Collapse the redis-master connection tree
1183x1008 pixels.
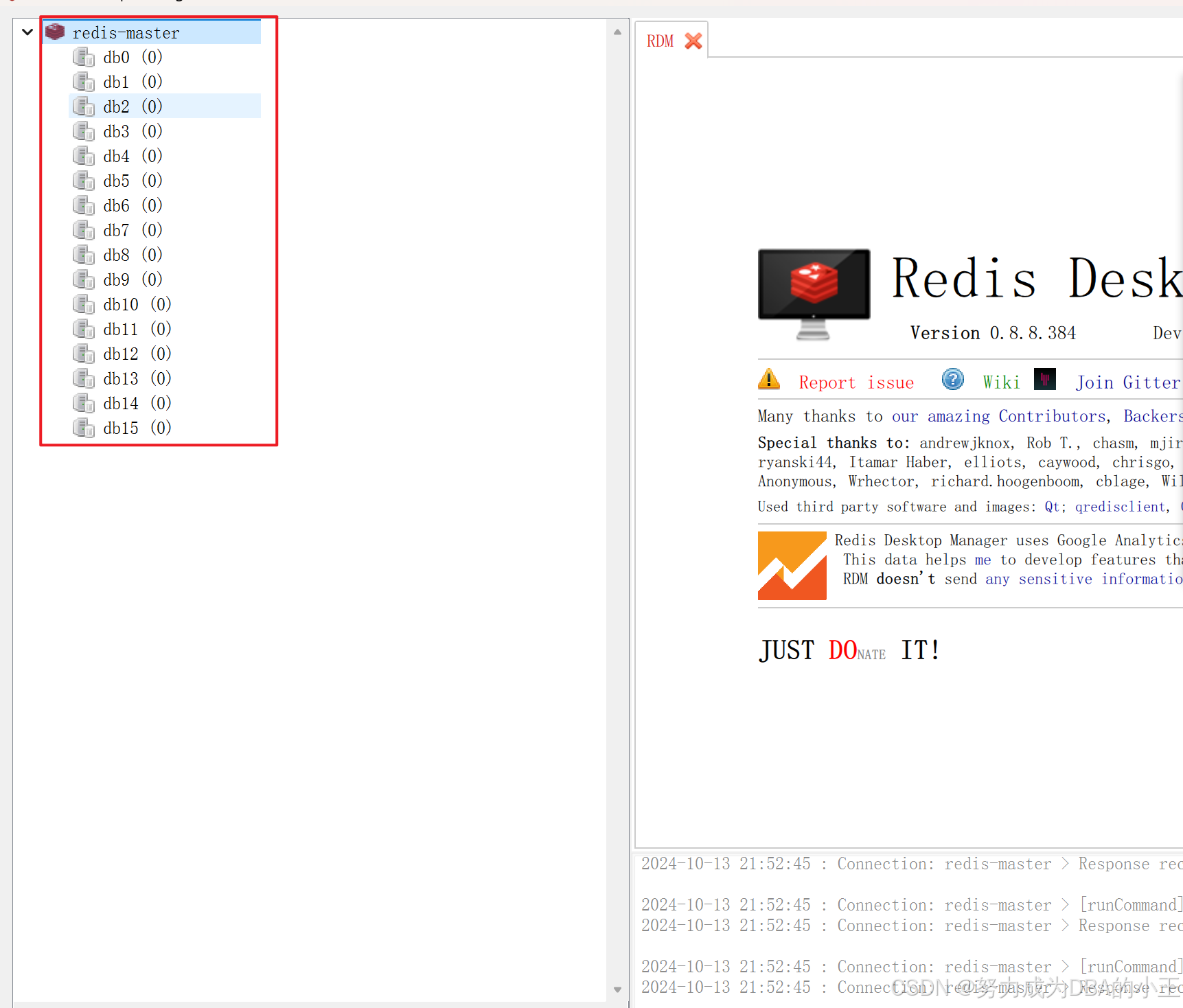tap(27, 32)
